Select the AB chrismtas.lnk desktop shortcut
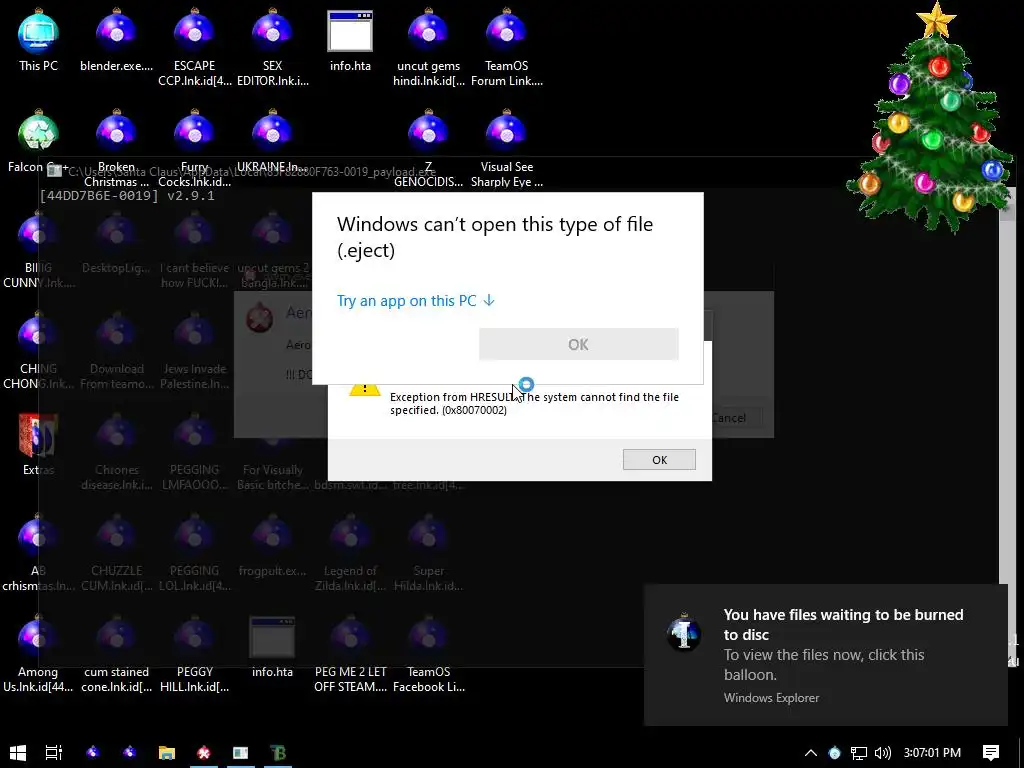Viewport: 1024px width, 768px height. (x=38, y=552)
